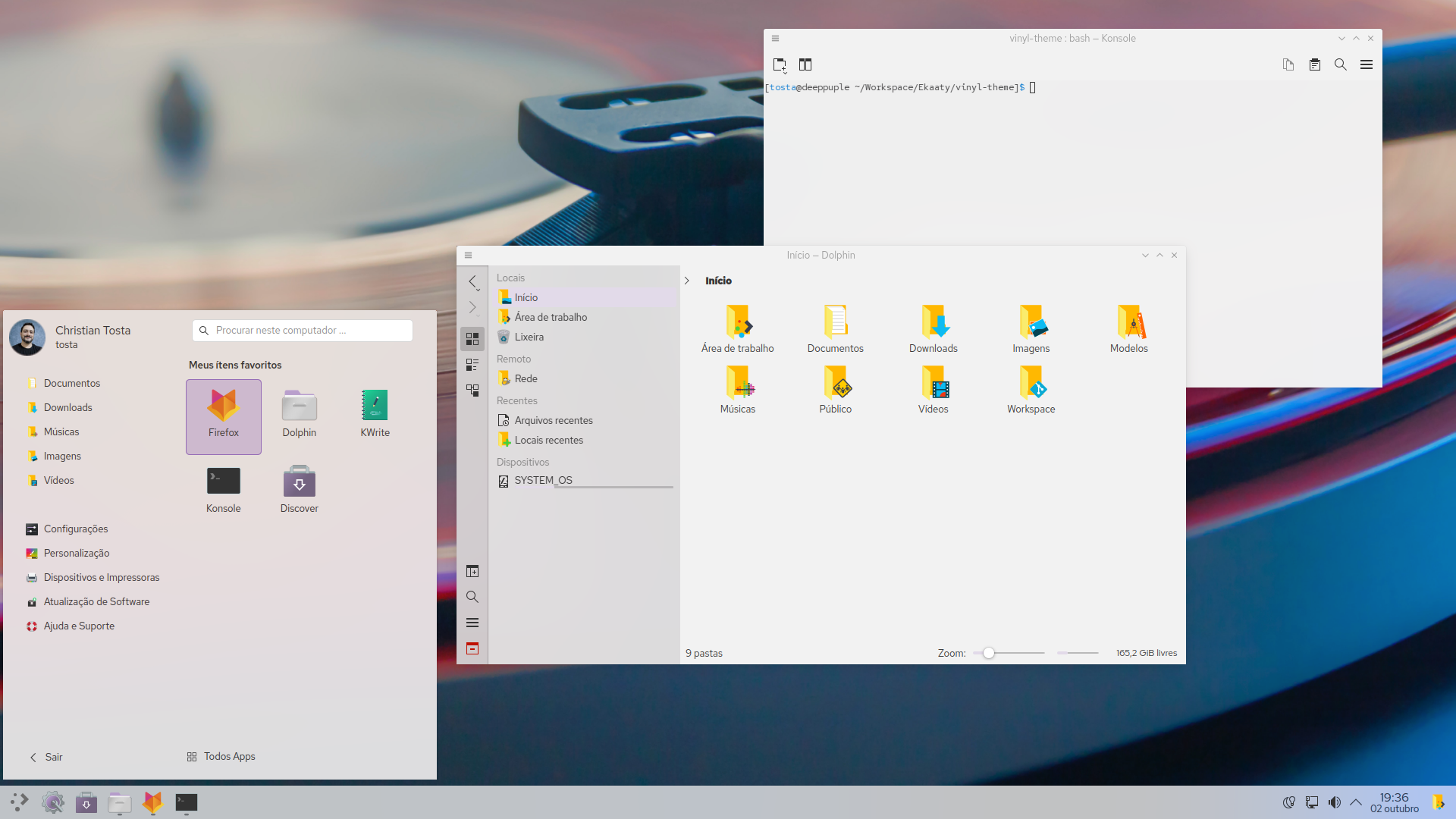Switch Dolphin to details tree view
The height and width of the screenshot is (819, 1456).
point(472,391)
